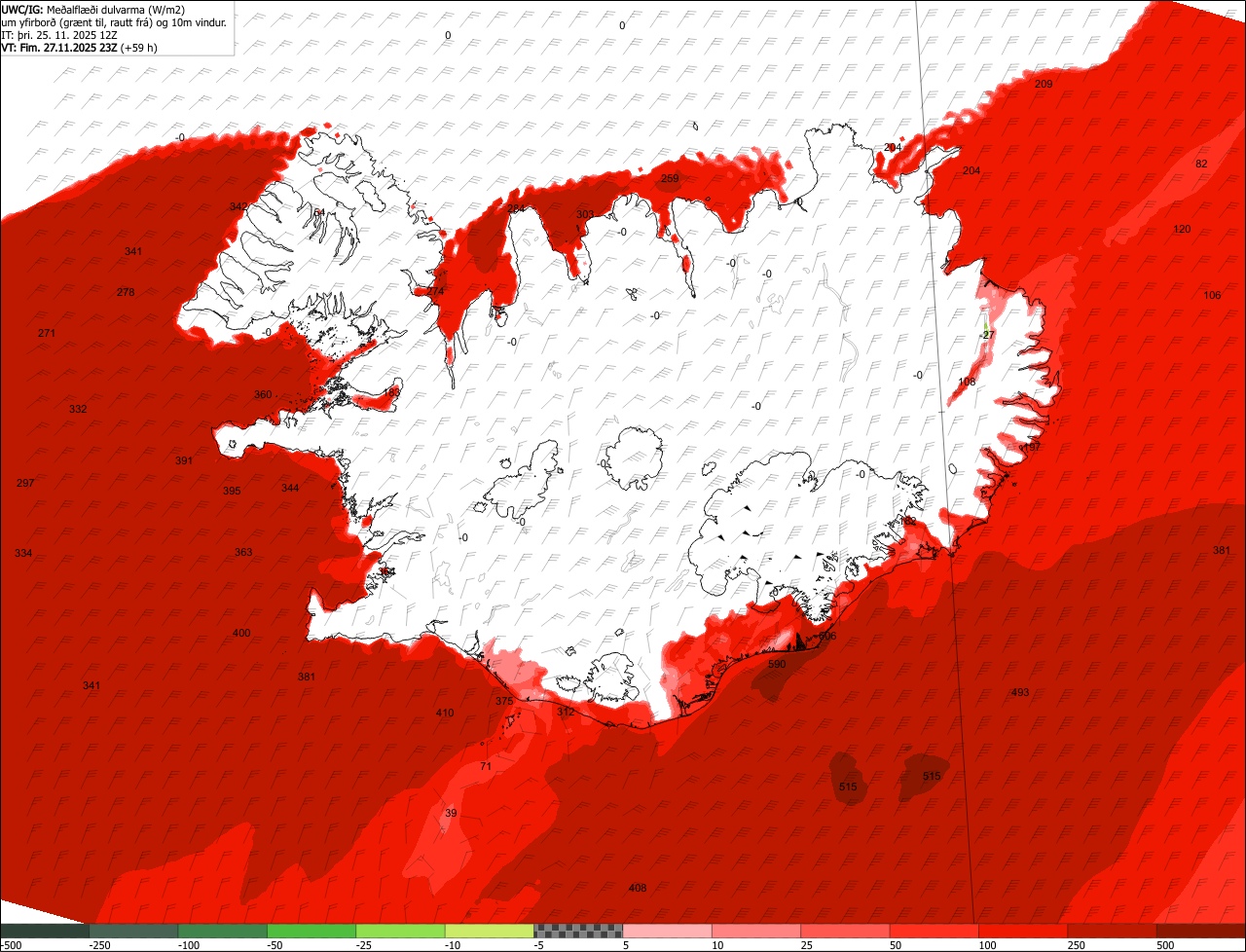Click the negative flux value '-27'

pos(987,334)
